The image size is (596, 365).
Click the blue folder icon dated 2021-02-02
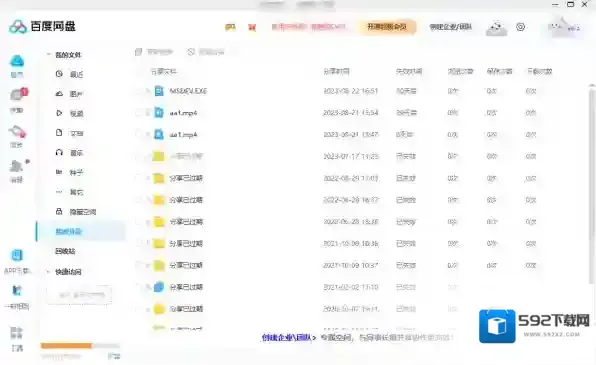point(159,287)
